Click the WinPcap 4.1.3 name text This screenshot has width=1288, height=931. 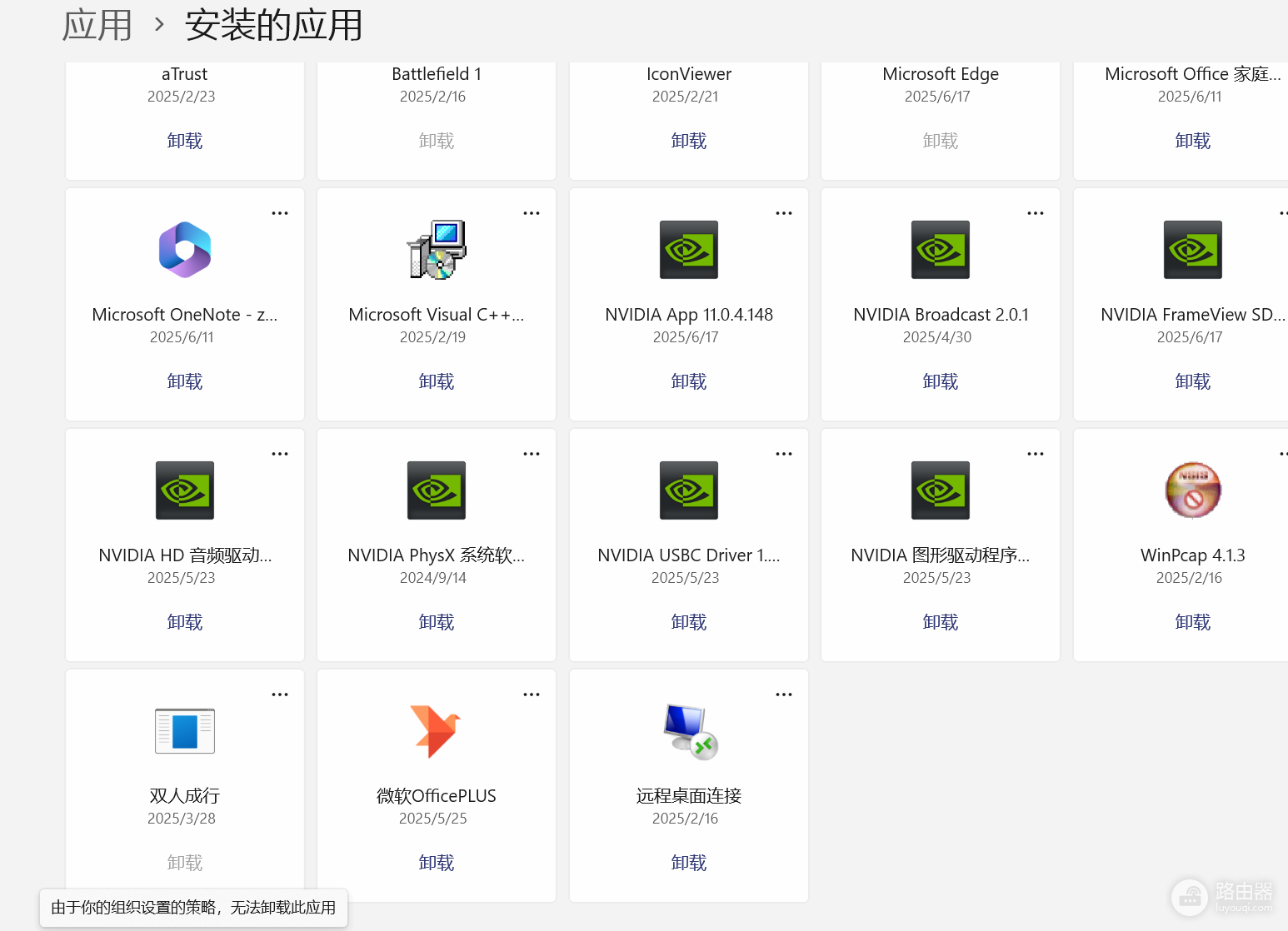pyautogui.click(x=1193, y=555)
